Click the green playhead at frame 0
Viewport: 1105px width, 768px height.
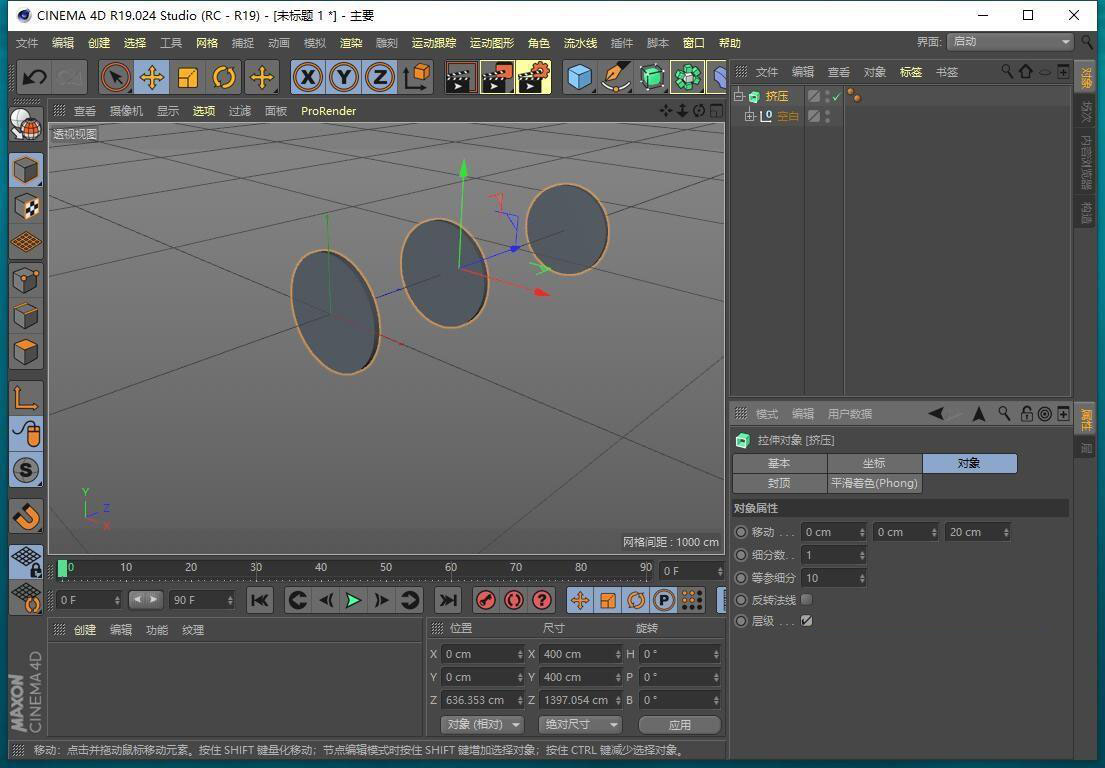(63, 568)
